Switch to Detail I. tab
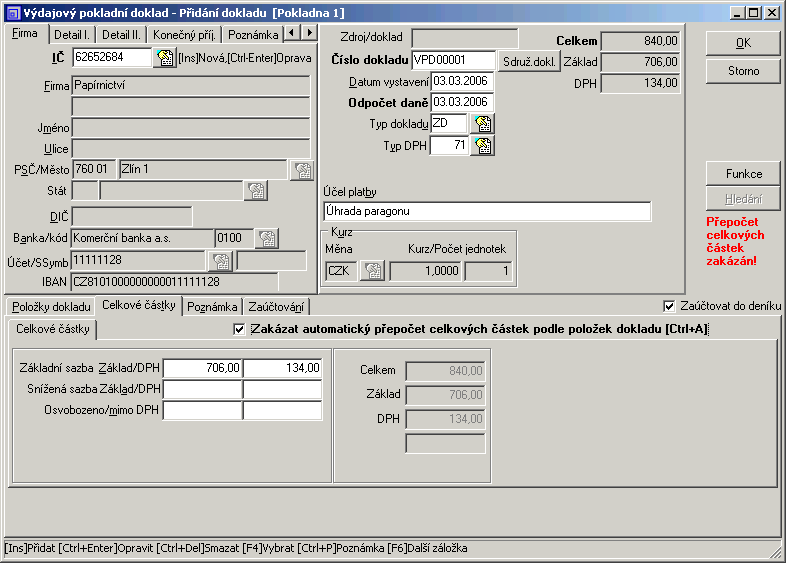The height and width of the screenshot is (563, 786). click(72, 35)
